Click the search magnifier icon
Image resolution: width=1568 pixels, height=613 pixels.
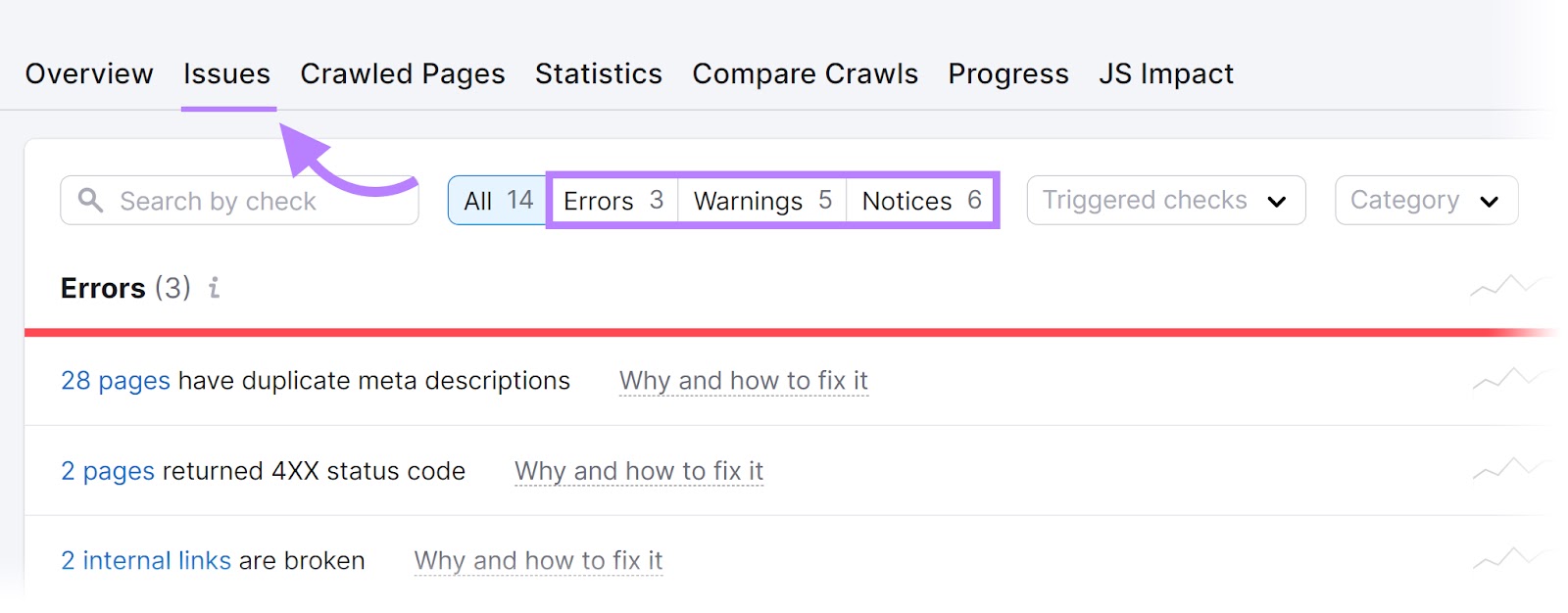pos(90,201)
